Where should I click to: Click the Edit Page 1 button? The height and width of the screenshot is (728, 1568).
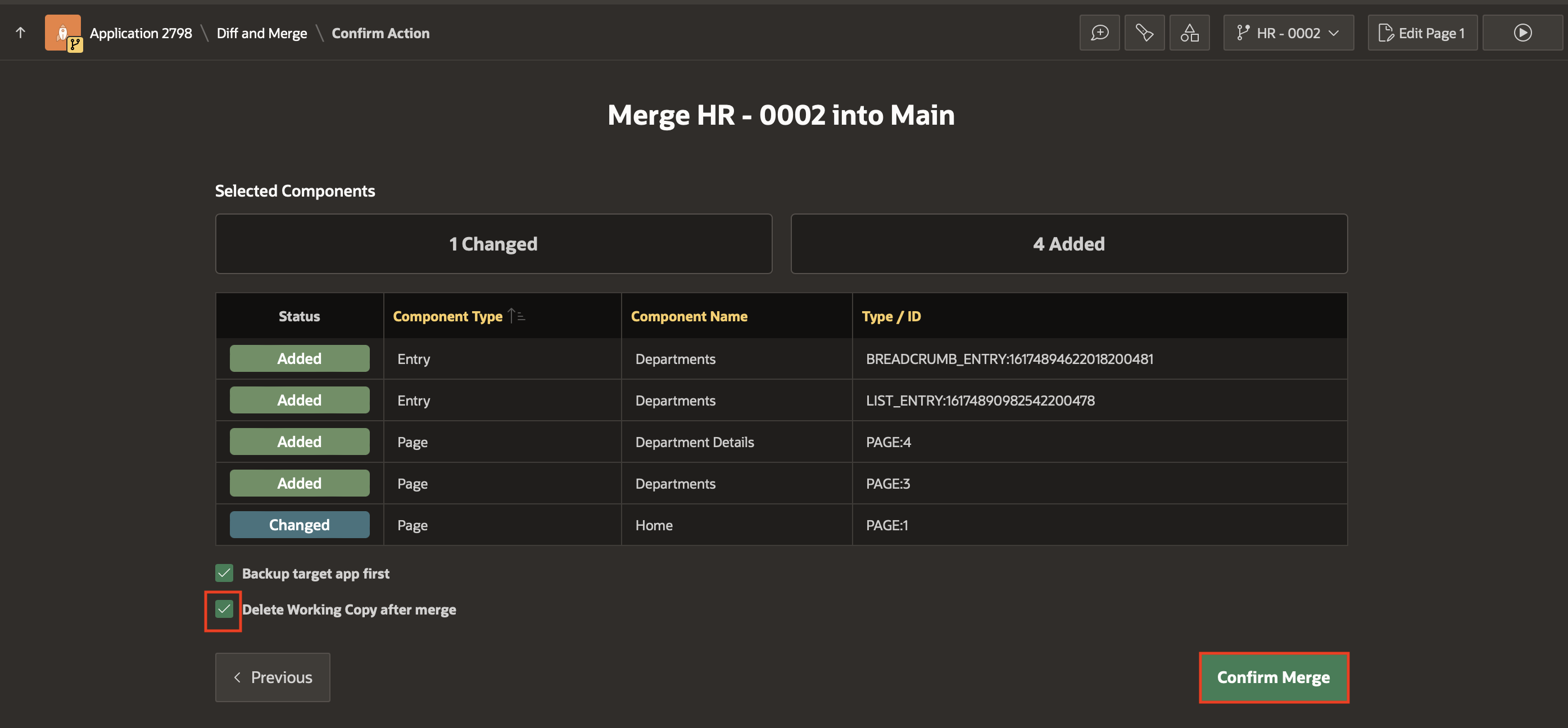tap(1422, 33)
